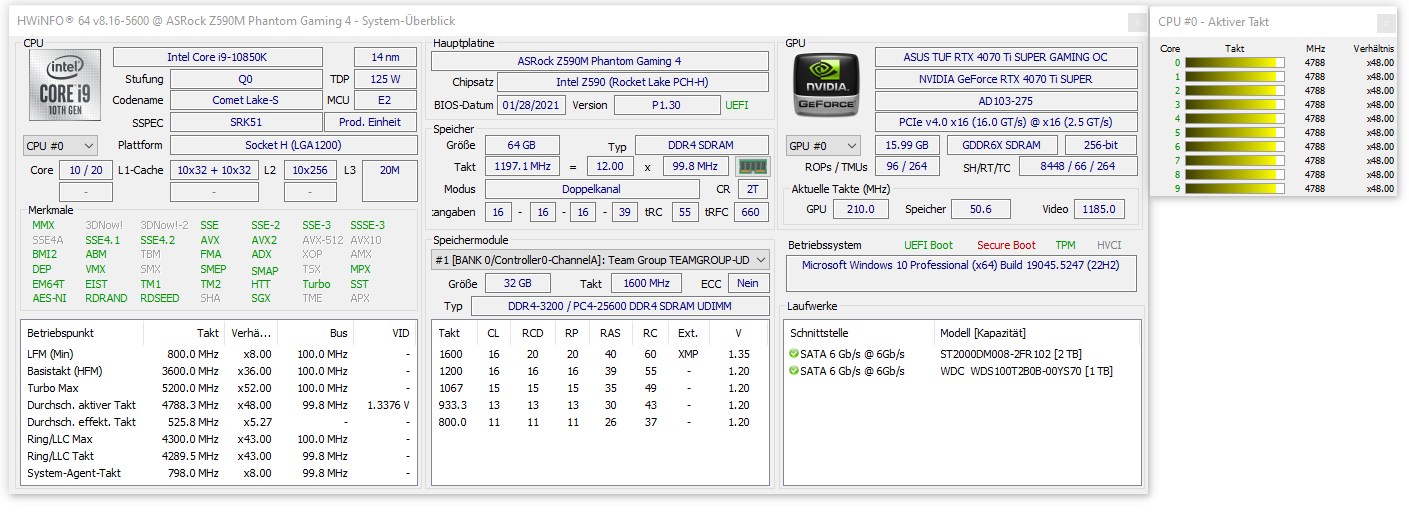Click the 125 W TDP field

click(x=385, y=79)
